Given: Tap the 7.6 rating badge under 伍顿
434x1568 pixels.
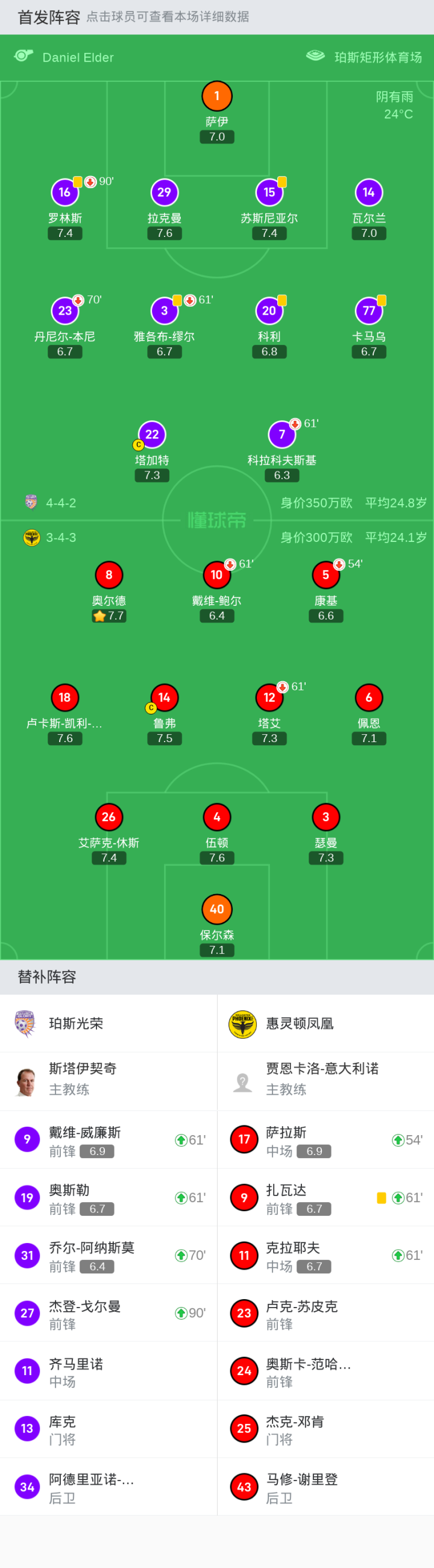Looking at the screenshot, I should tap(216, 857).
